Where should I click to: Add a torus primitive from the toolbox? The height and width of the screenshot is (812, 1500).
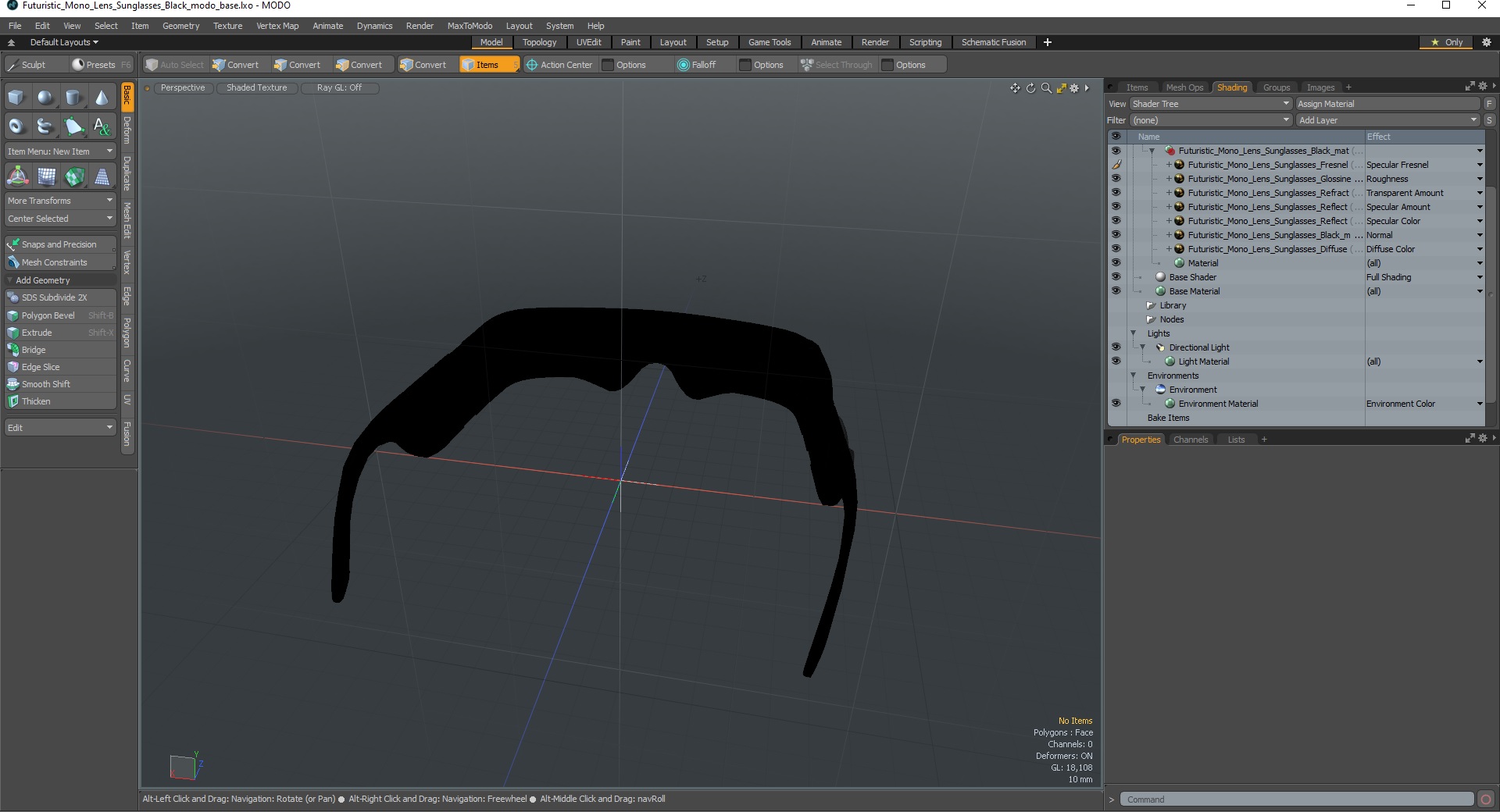[16, 126]
